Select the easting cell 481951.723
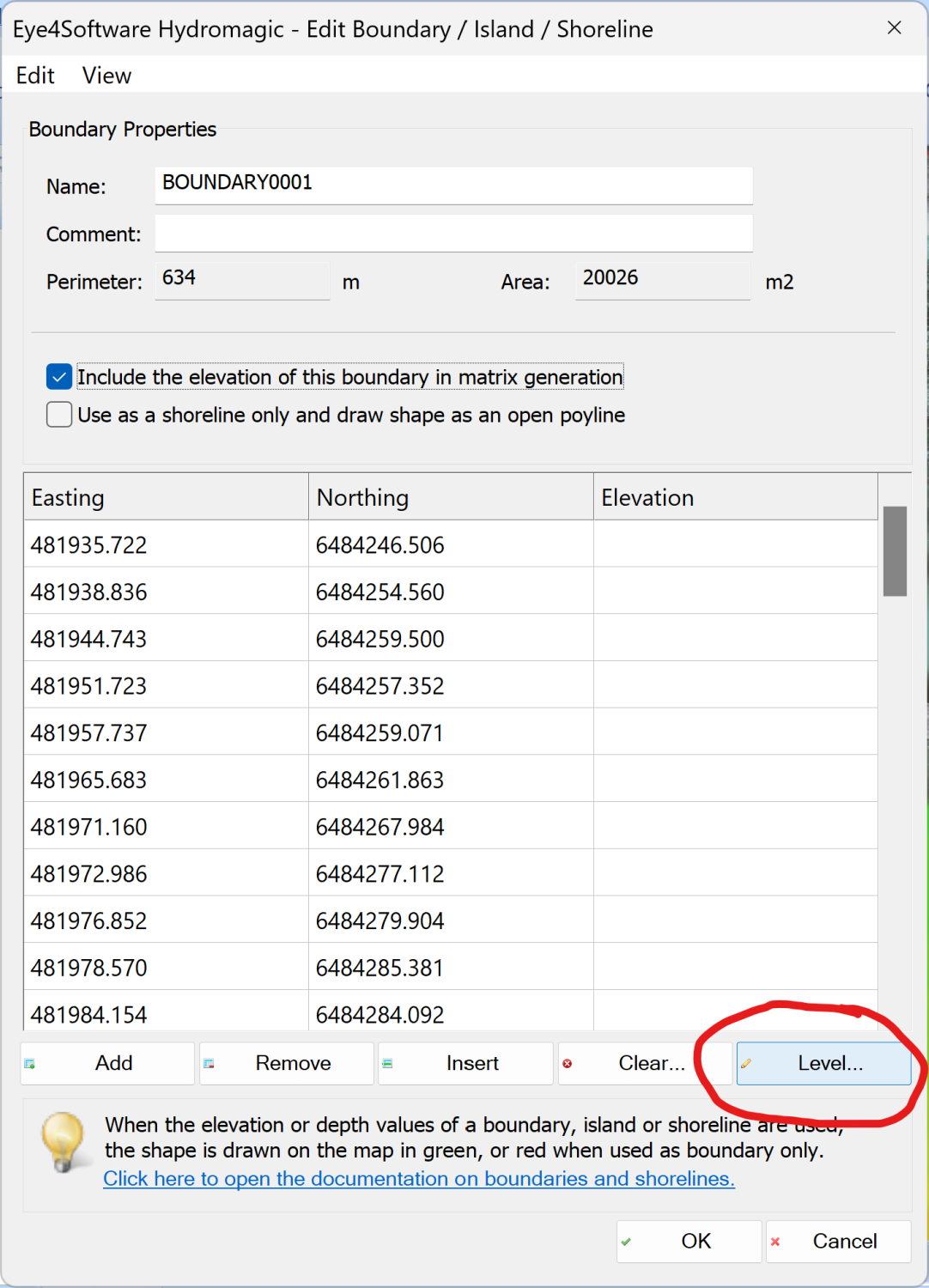The image size is (929, 1288). [x=166, y=685]
